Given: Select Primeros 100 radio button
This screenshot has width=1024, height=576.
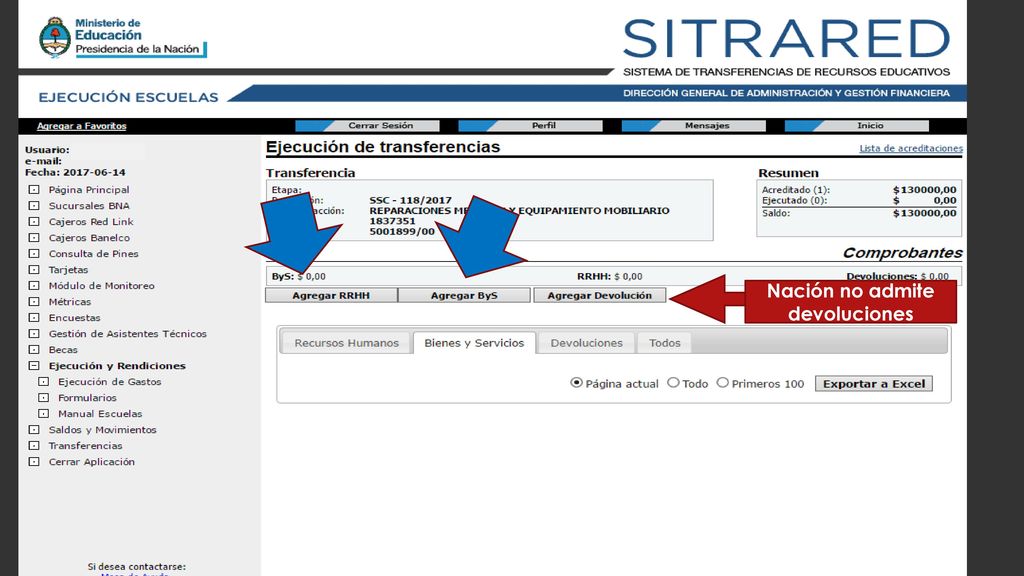Looking at the screenshot, I should (722, 383).
